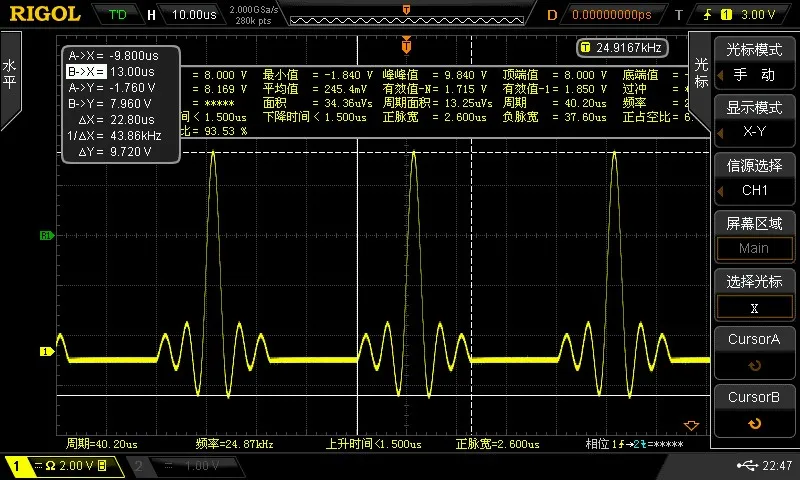Click the menu page-down arrow icon
The image size is (800, 480).
(x=691, y=425)
